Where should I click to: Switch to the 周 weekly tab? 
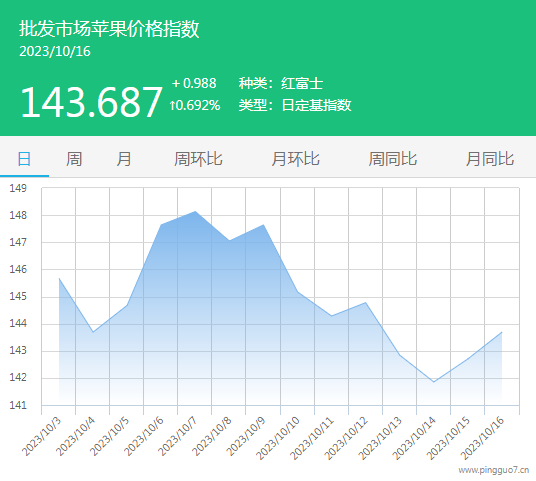click(x=74, y=159)
